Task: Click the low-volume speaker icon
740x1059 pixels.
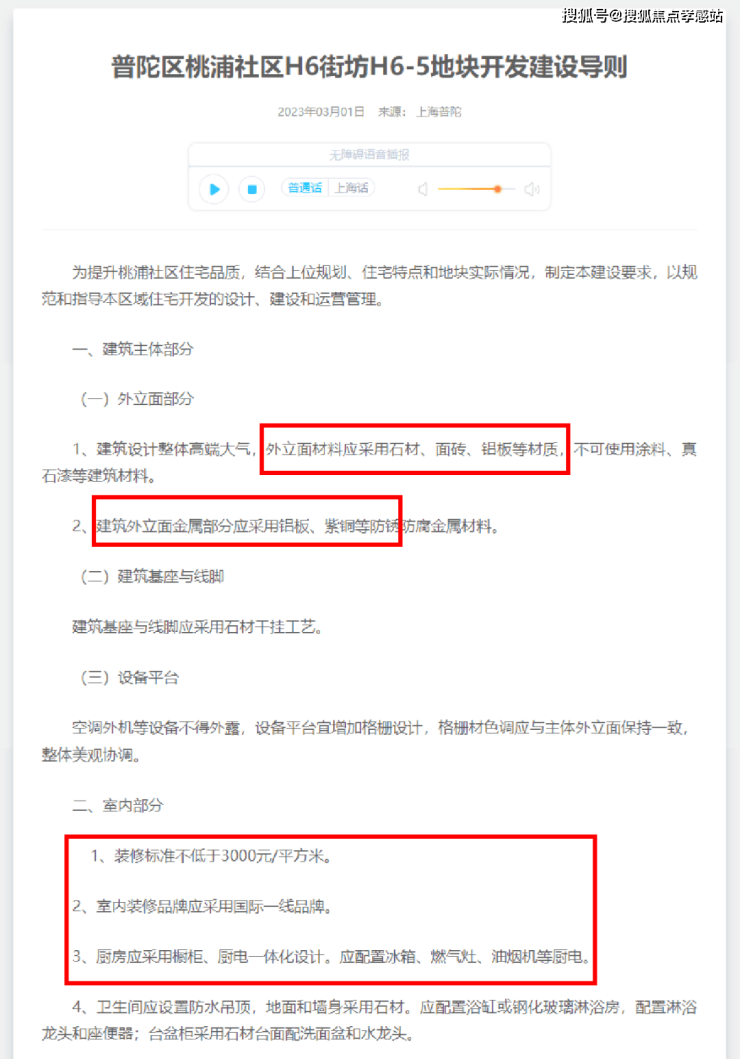Action: pos(423,189)
